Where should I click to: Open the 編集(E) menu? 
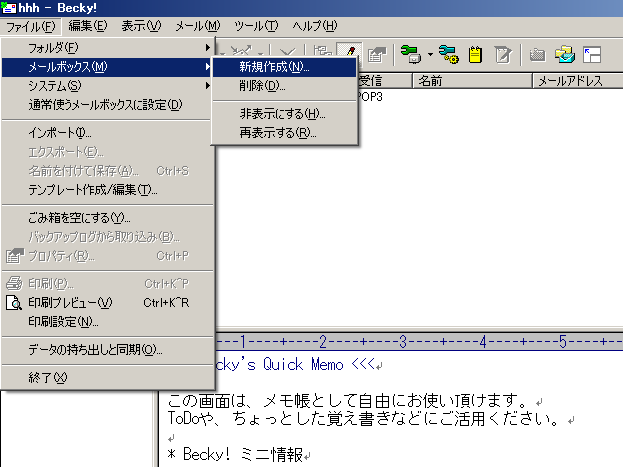coord(88,26)
